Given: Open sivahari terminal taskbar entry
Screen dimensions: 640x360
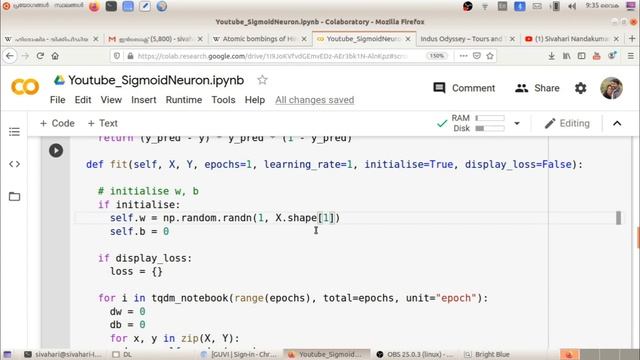Looking at the screenshot, I should pos(63,354).
